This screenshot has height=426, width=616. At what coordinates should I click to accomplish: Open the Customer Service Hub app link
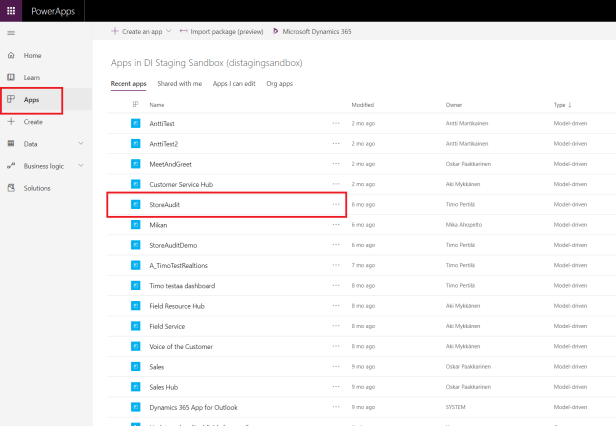[x=181, y=184]
